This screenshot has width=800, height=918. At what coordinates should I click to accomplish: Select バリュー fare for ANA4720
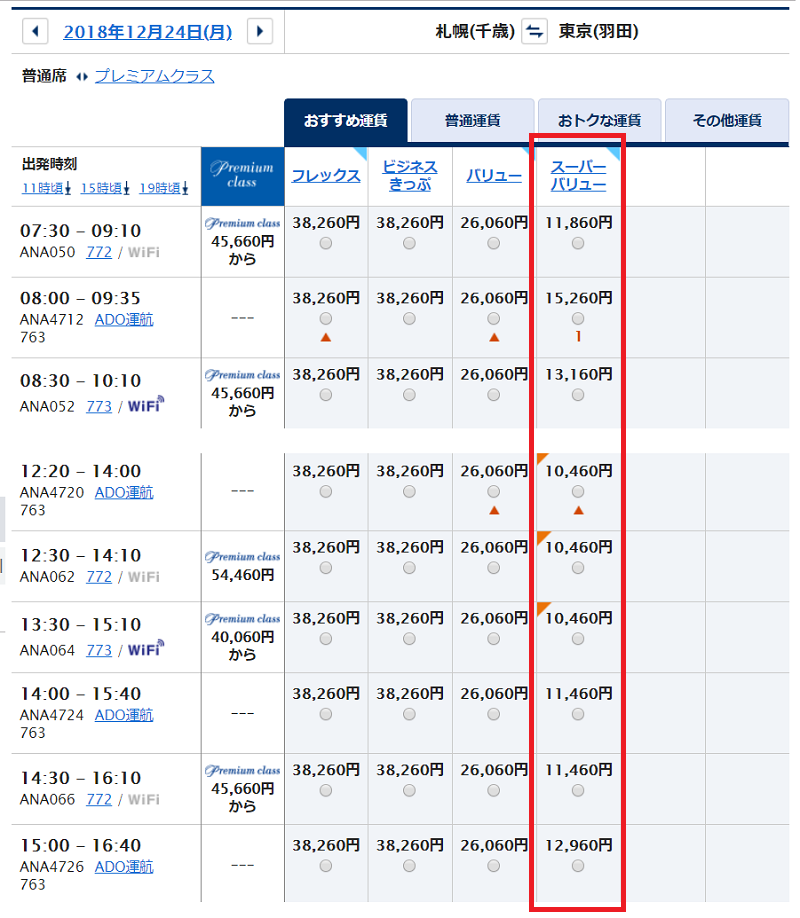[494, 491]
